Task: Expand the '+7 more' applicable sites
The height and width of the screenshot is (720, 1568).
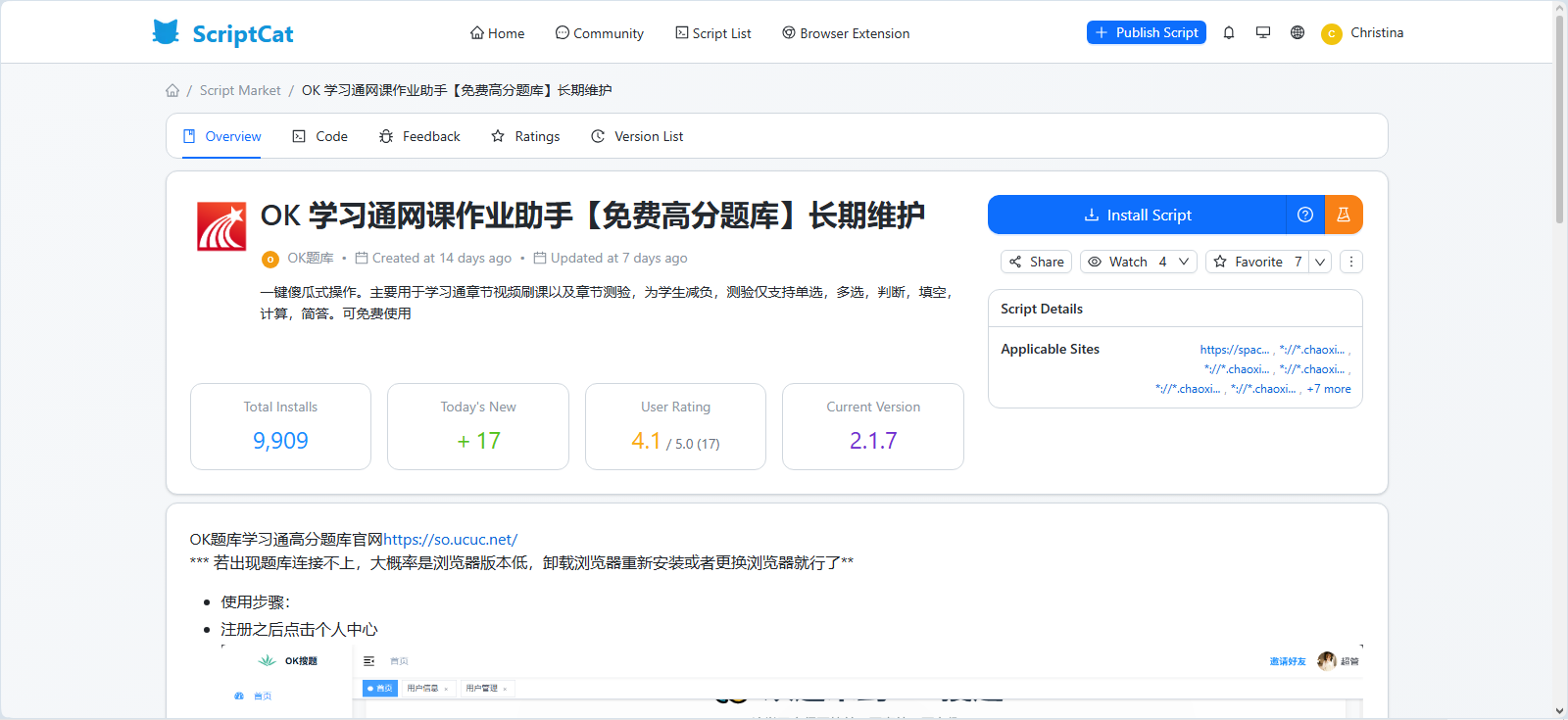Action: tap(1328, 389)
